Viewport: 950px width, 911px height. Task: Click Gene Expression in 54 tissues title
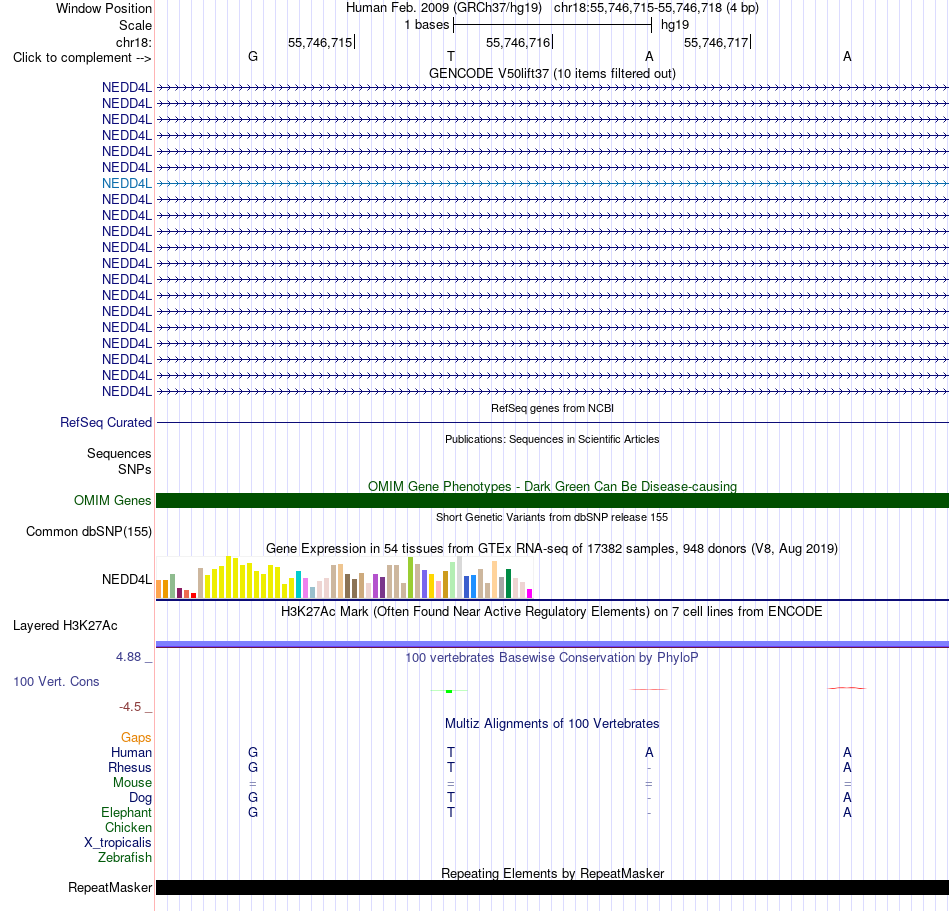[x=552, y=548]
